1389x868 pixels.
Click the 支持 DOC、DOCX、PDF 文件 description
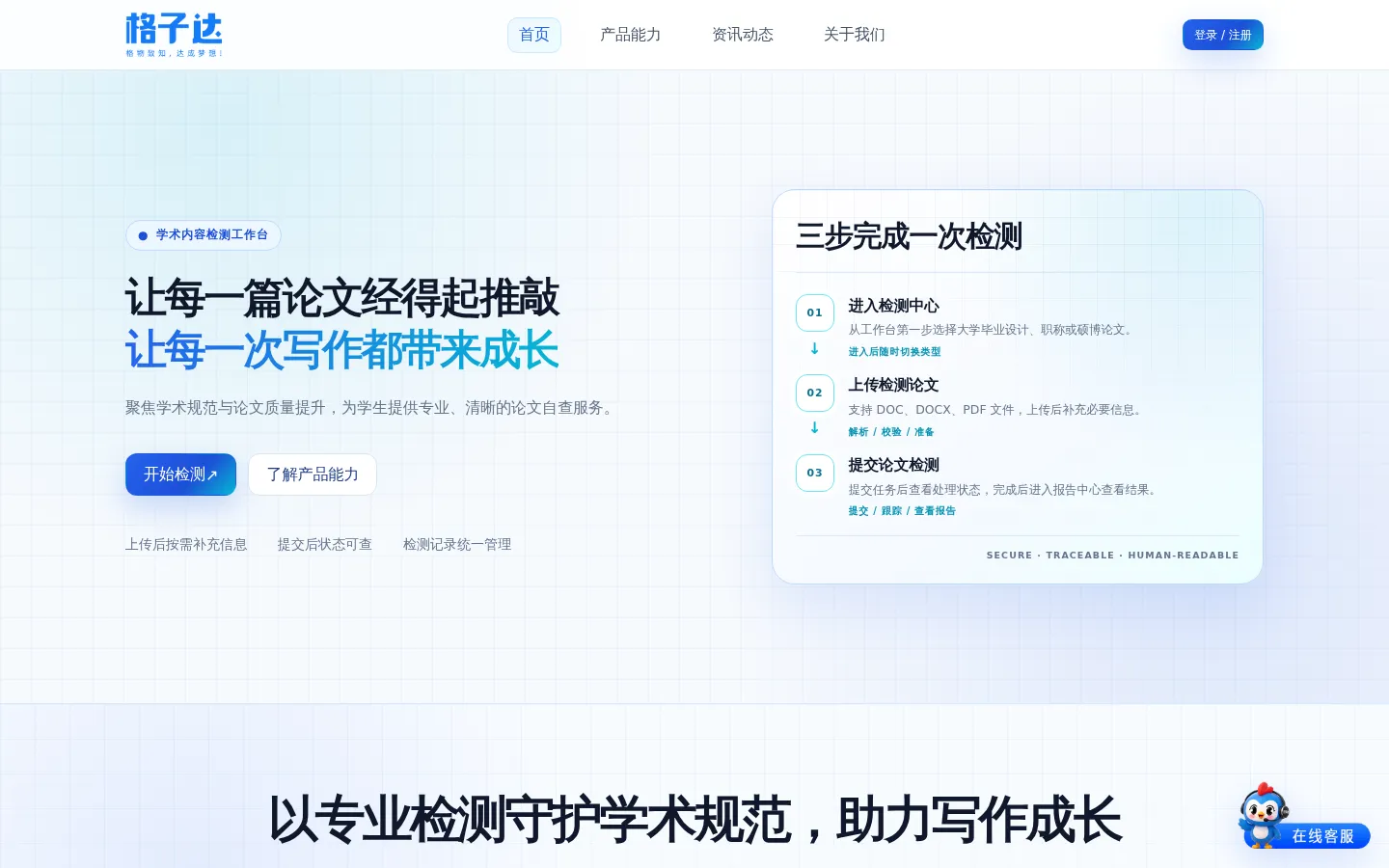[998, 410]
